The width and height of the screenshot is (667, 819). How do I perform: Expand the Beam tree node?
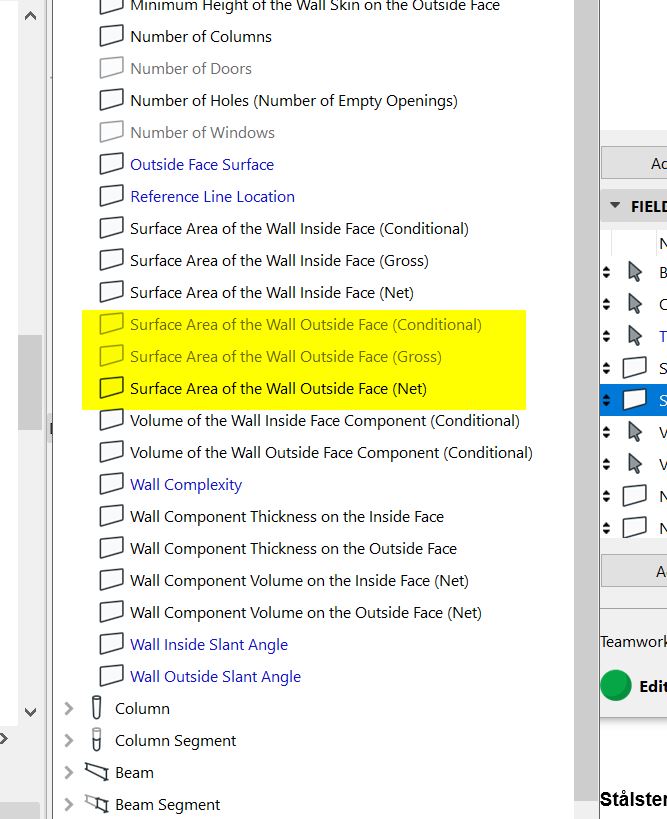click(x=68, y=773)
